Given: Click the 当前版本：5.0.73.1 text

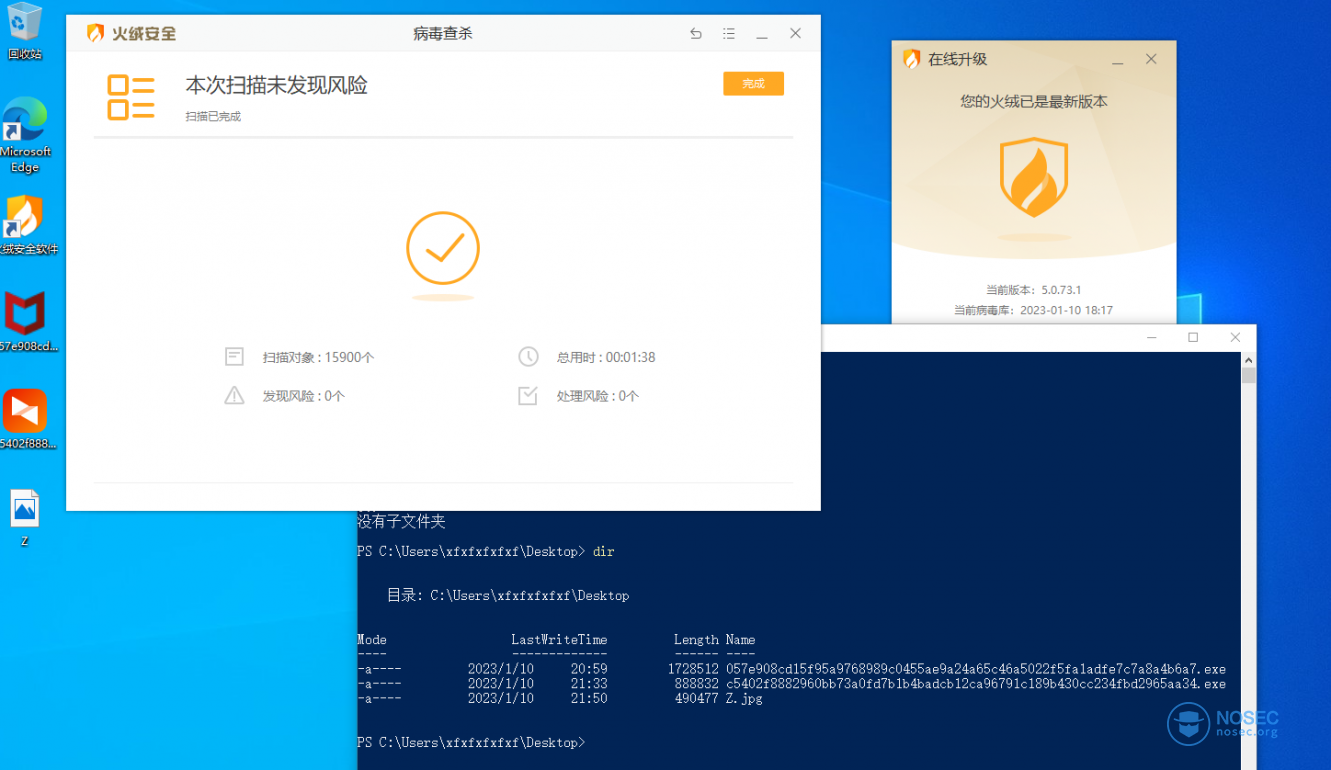Looking at the screenshot, I should point(1034,290).
